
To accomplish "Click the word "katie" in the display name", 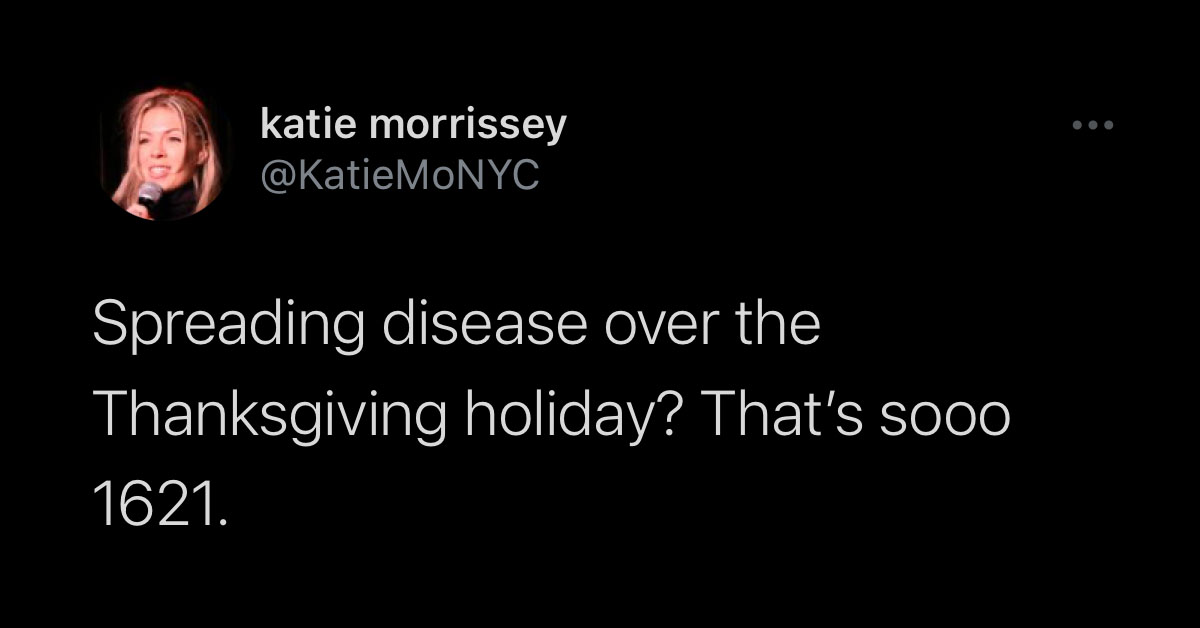I will pyautogui.click(x=309, y=123).
